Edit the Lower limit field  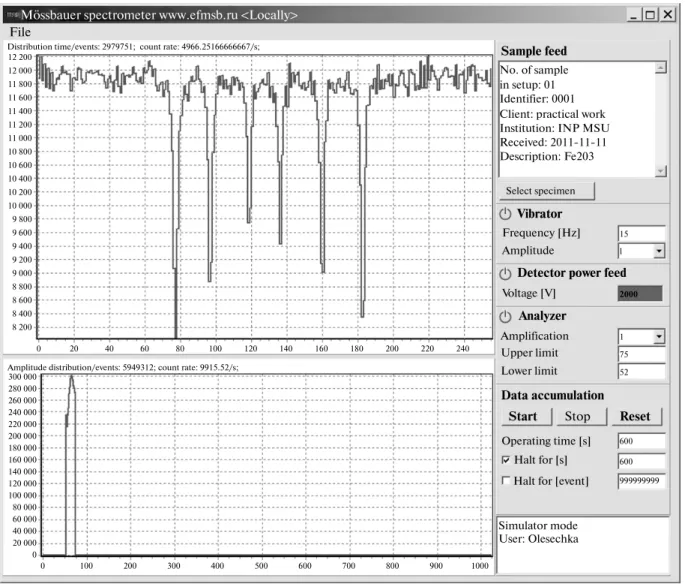641,372
